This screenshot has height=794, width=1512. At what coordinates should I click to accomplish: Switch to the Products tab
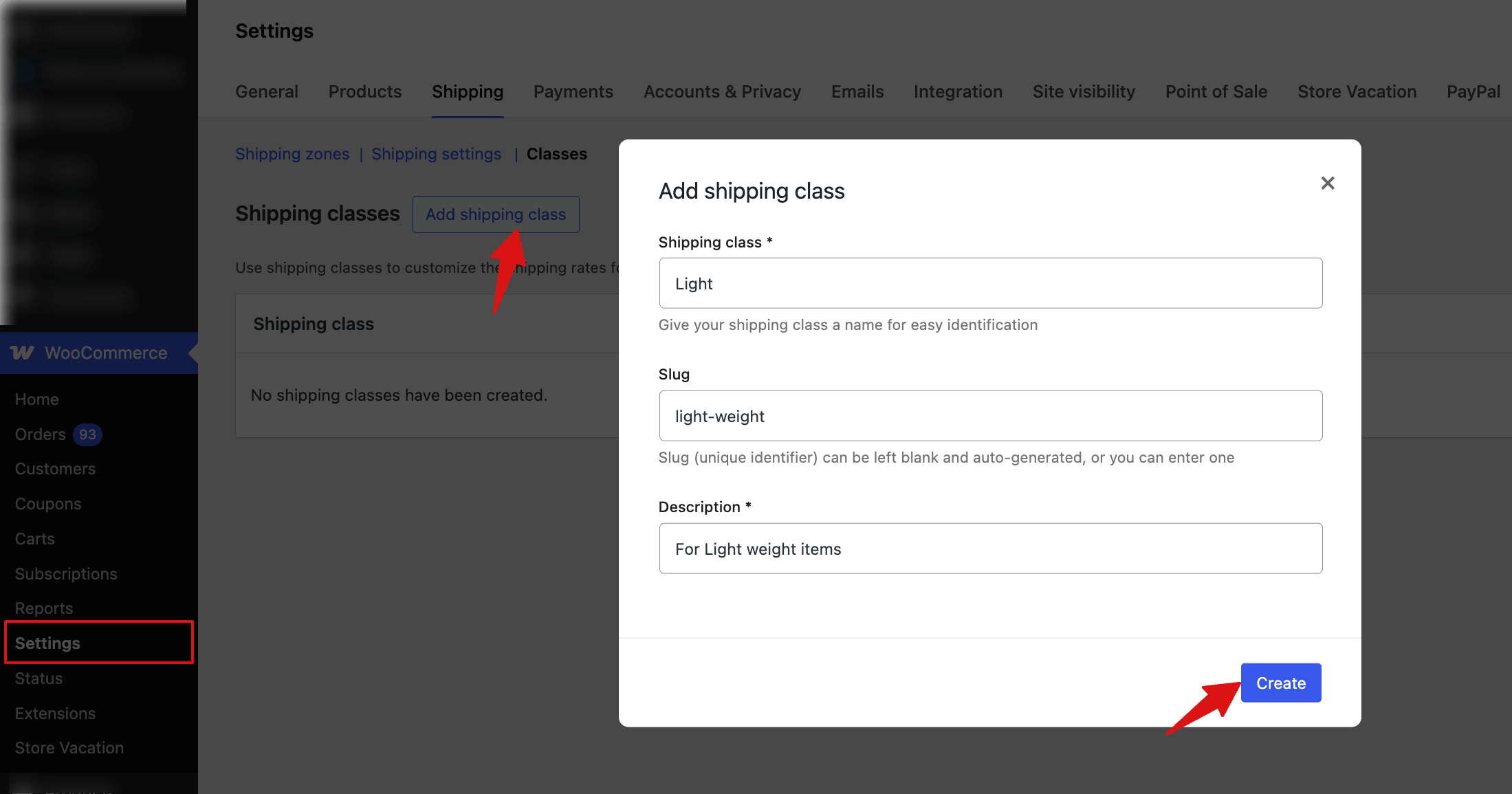[364, 91]
